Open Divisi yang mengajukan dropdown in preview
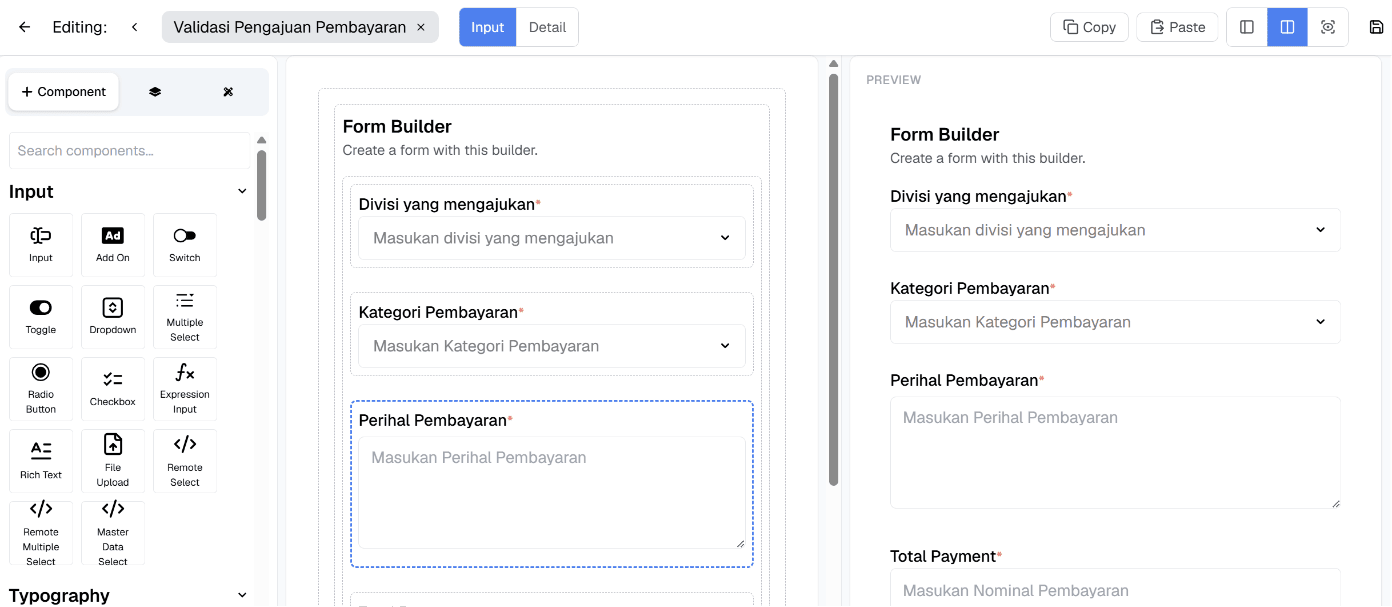Viewport: 1392px width, 607px height. [x=1115, y=230]
